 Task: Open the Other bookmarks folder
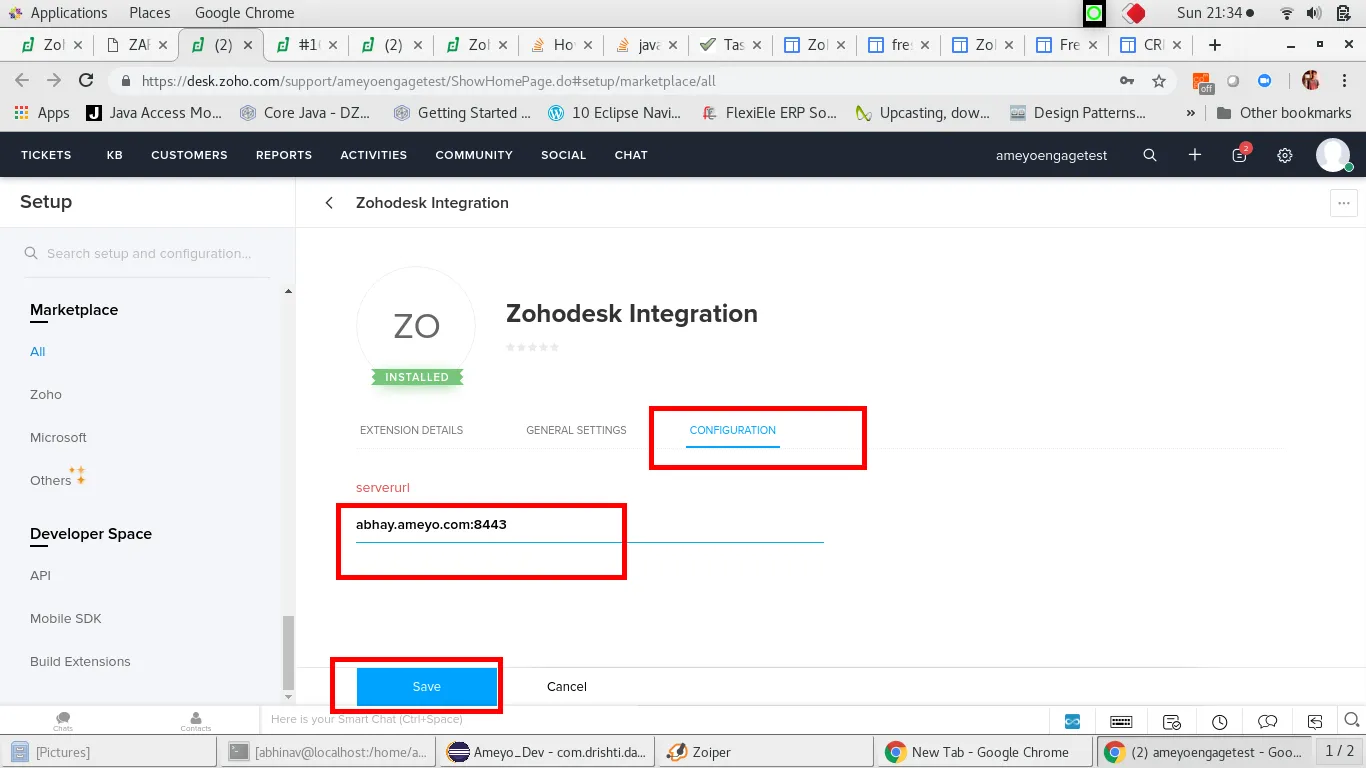click(1284, 113)
